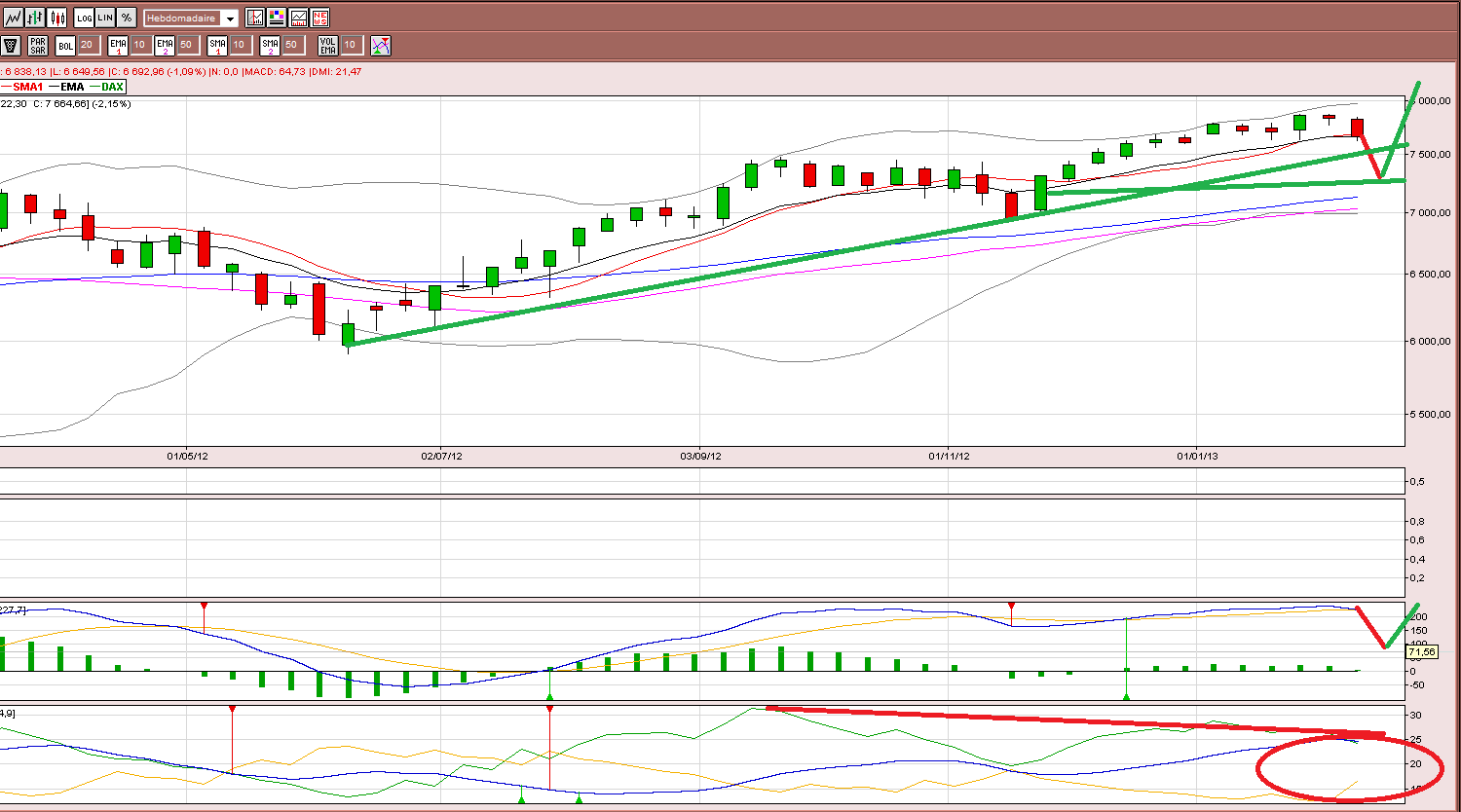Edit the EMA 2 period field showing 50
1461x812 pixels.
(x=188, y=45)
